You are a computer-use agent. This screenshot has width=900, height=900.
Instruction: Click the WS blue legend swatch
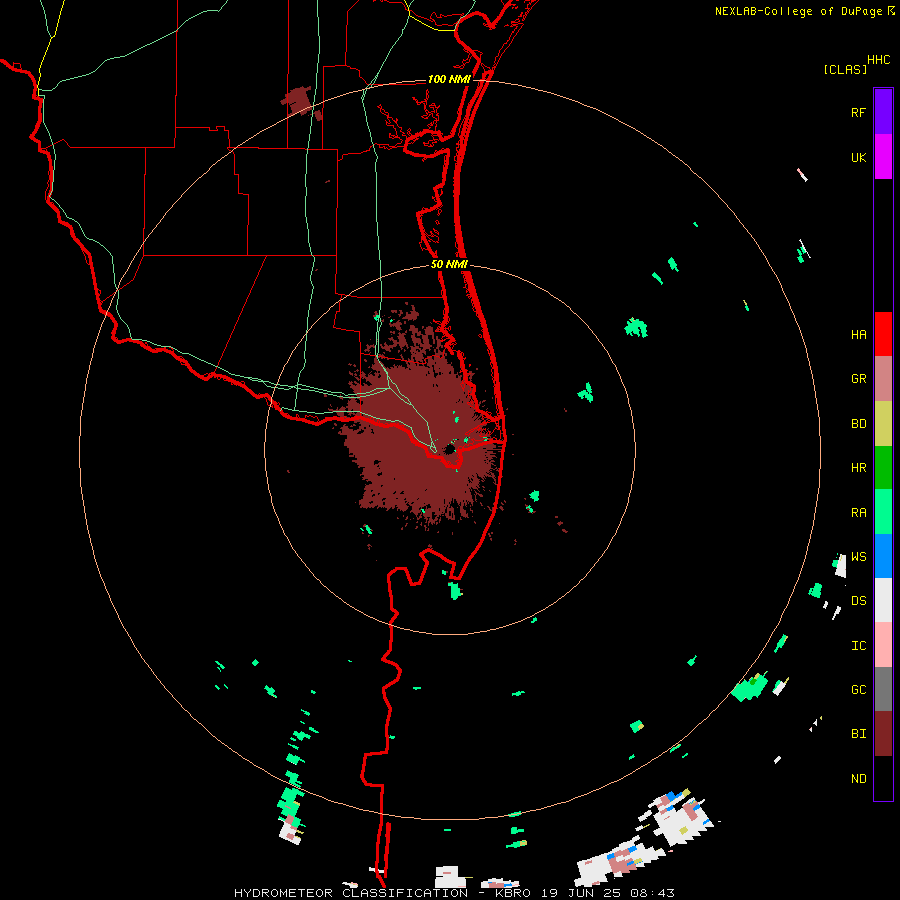[x=883, y=556]
